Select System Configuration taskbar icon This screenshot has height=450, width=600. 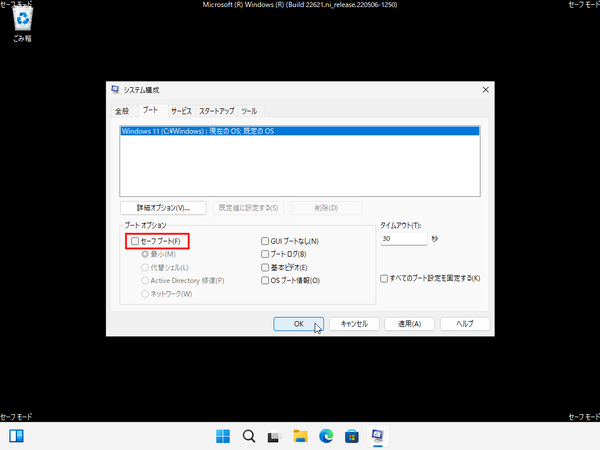378,436
